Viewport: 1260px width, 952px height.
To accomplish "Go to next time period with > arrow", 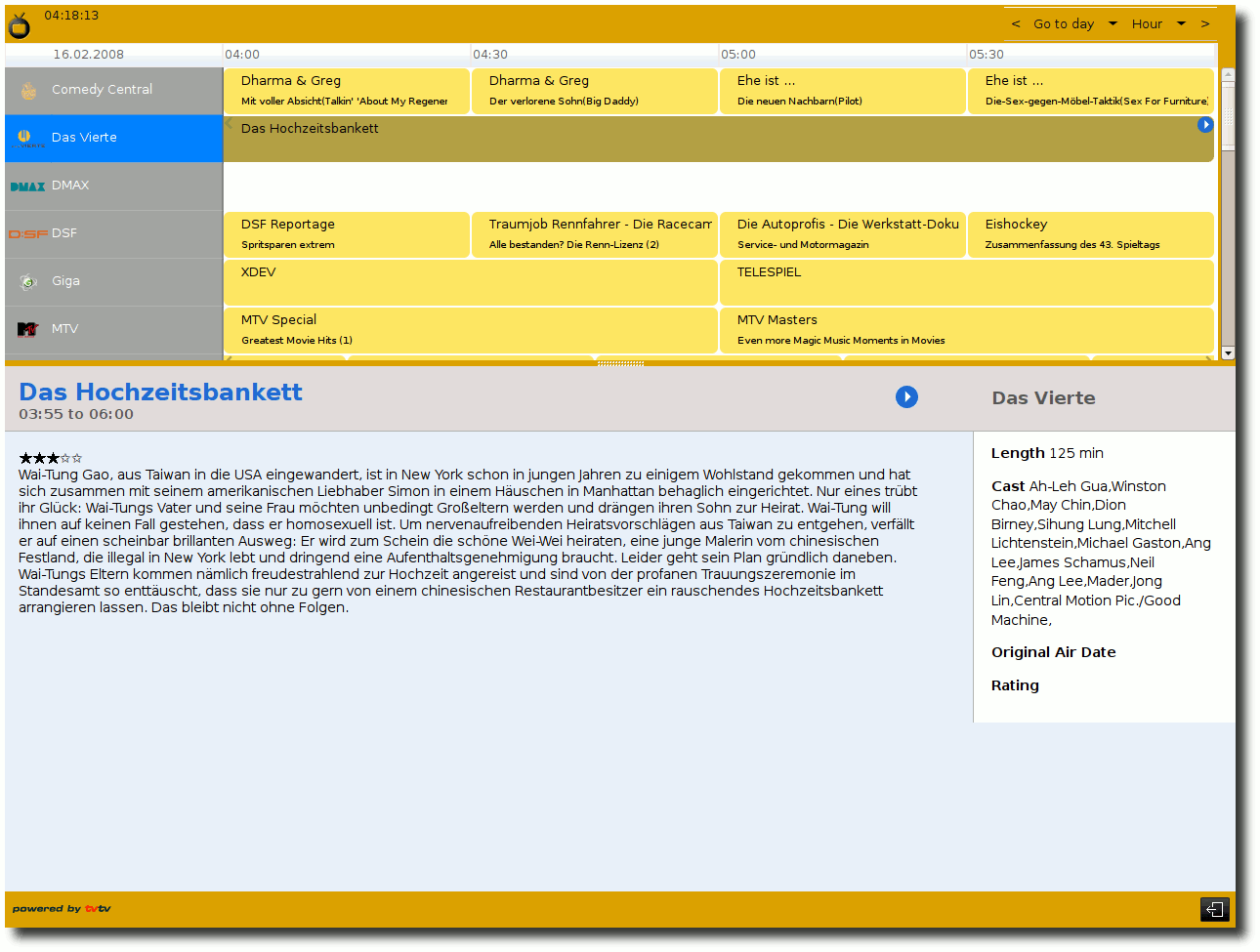I will tap(1205, 24).
